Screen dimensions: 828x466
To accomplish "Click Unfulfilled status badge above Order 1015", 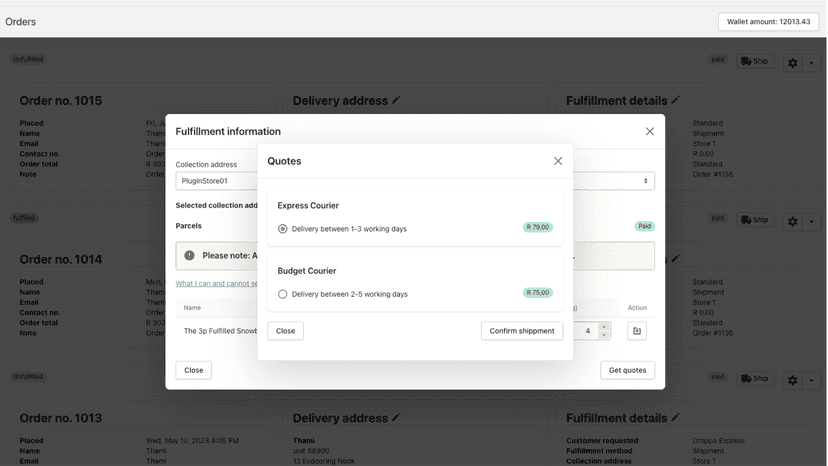I will pyautogui.click(x=28, y=59).
